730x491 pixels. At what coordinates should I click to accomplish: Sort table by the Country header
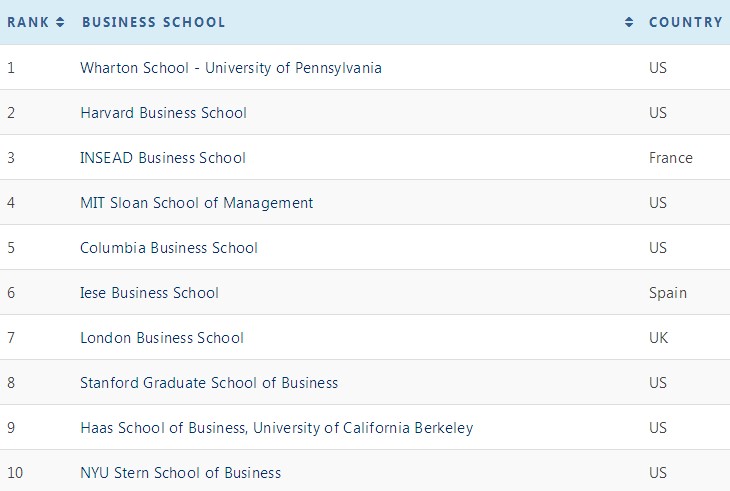pyautogui.click(x=685, y=22)
